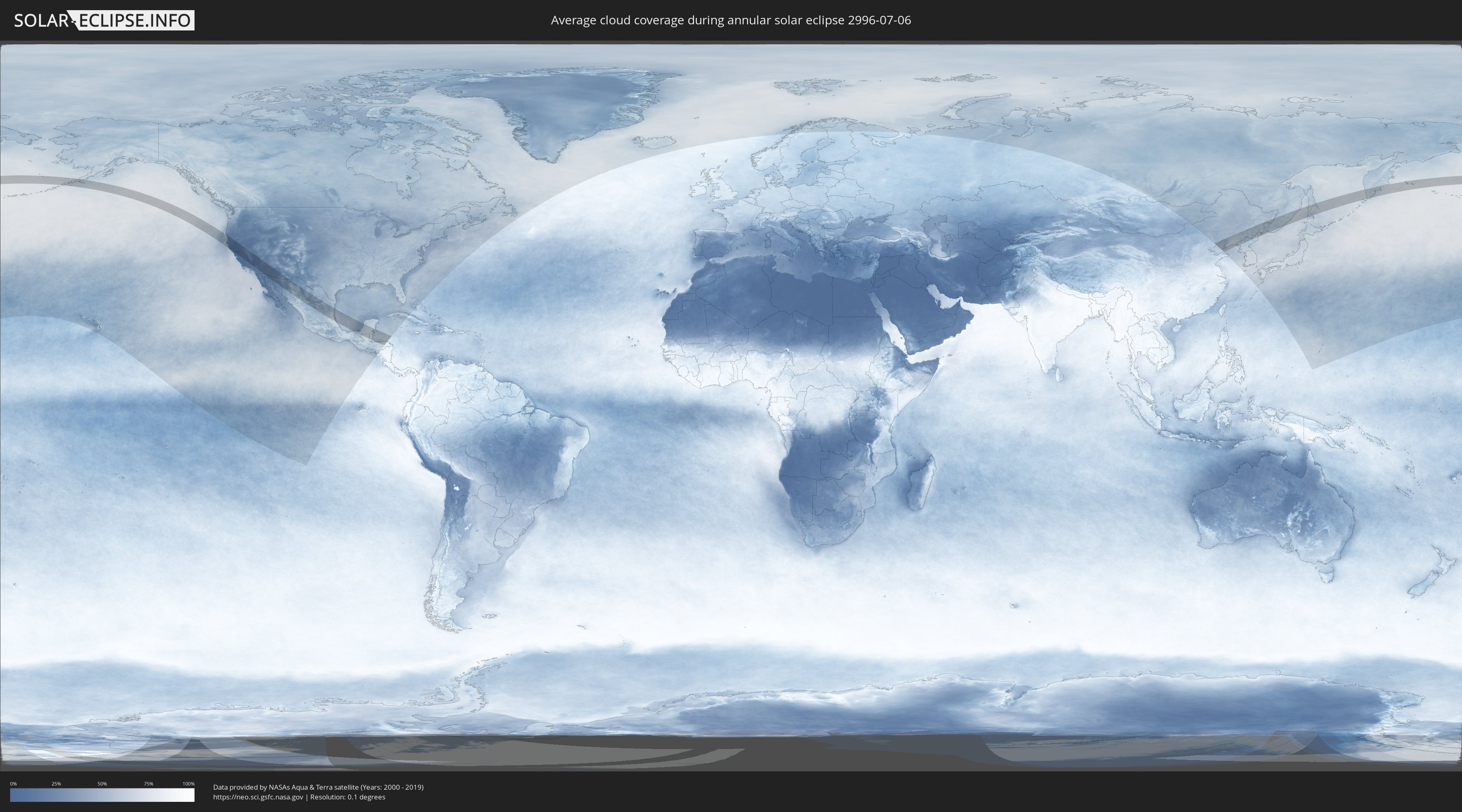Click the 25% label on legend
The image size is (1462, 812).
click(x=56, y=784)
